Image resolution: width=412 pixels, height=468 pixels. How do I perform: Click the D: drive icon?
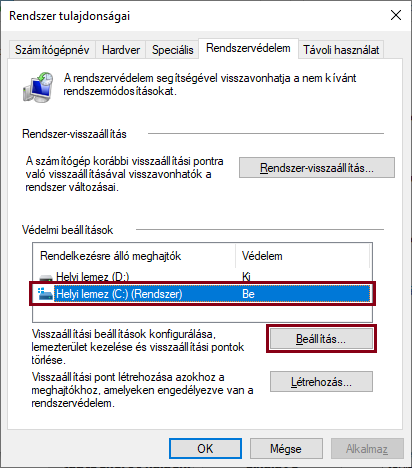coord(46,277)
